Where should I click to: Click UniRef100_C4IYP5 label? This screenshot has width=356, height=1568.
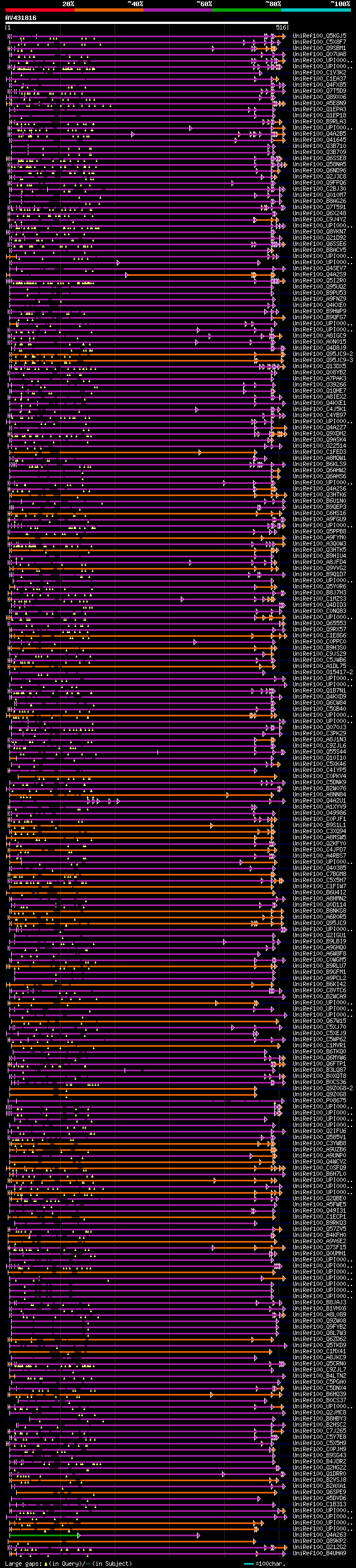coord(319,770)
